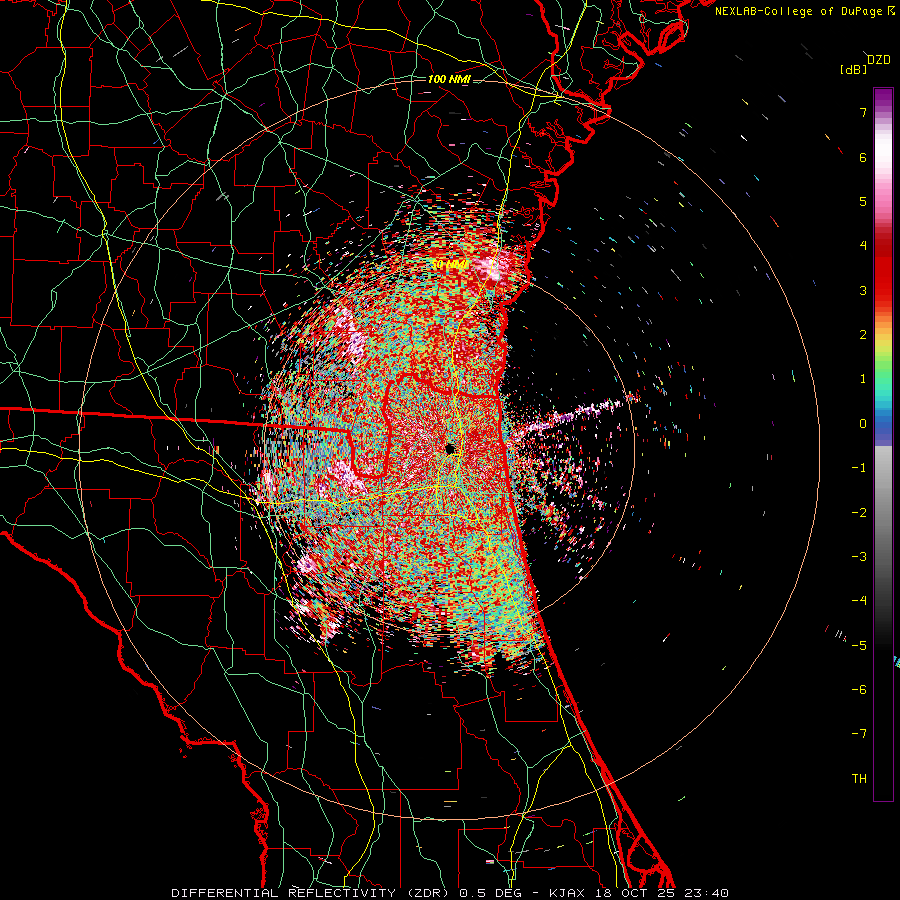The height and width of the screenshot is (900, 900).
Task: Click the 1 value on the dB scale
Action: point(863,379)
